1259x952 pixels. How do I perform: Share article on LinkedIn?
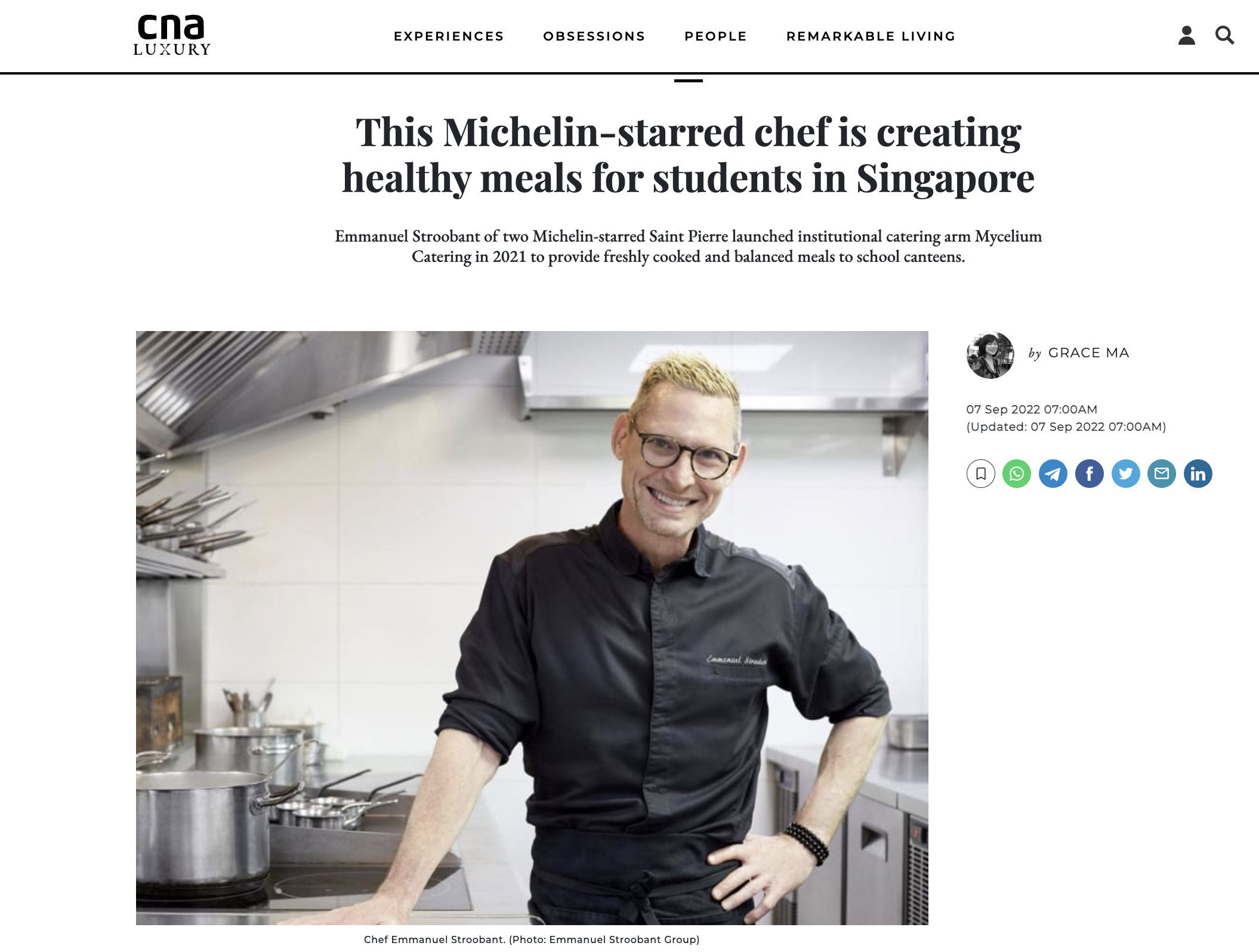coord(1198,474)
